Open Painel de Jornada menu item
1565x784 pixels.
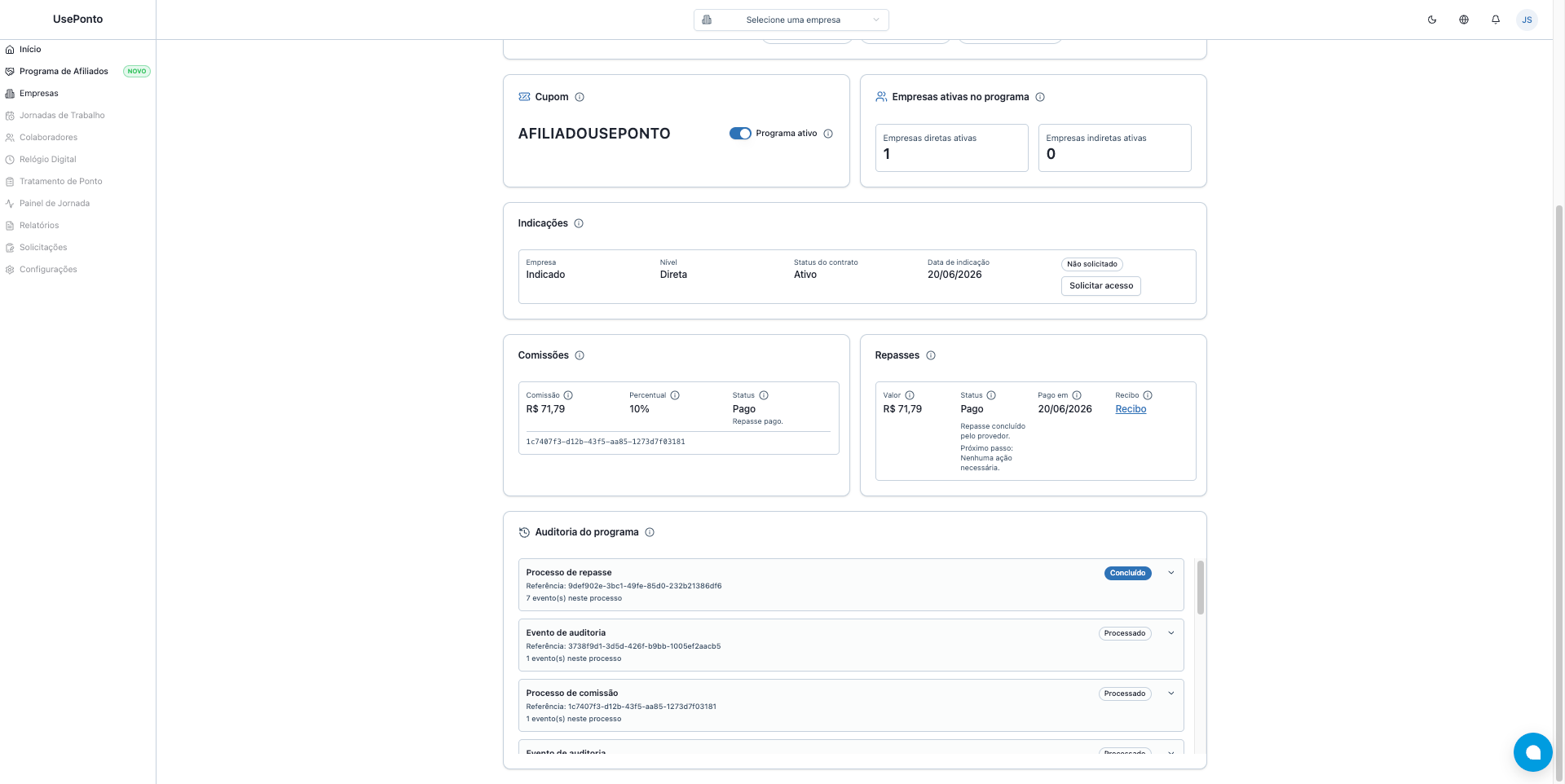[55, 204]
